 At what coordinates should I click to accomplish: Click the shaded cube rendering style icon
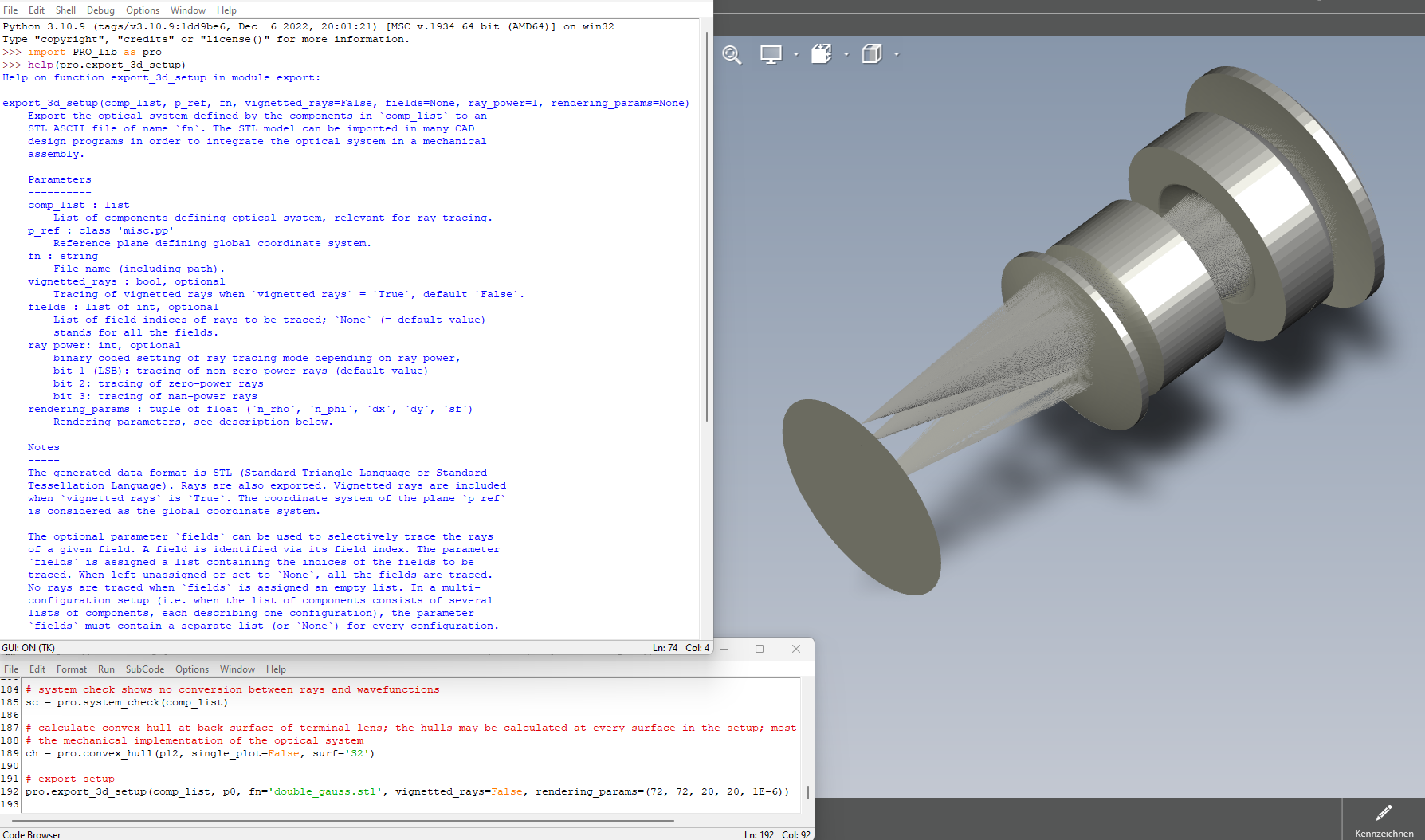click(872, 54)
